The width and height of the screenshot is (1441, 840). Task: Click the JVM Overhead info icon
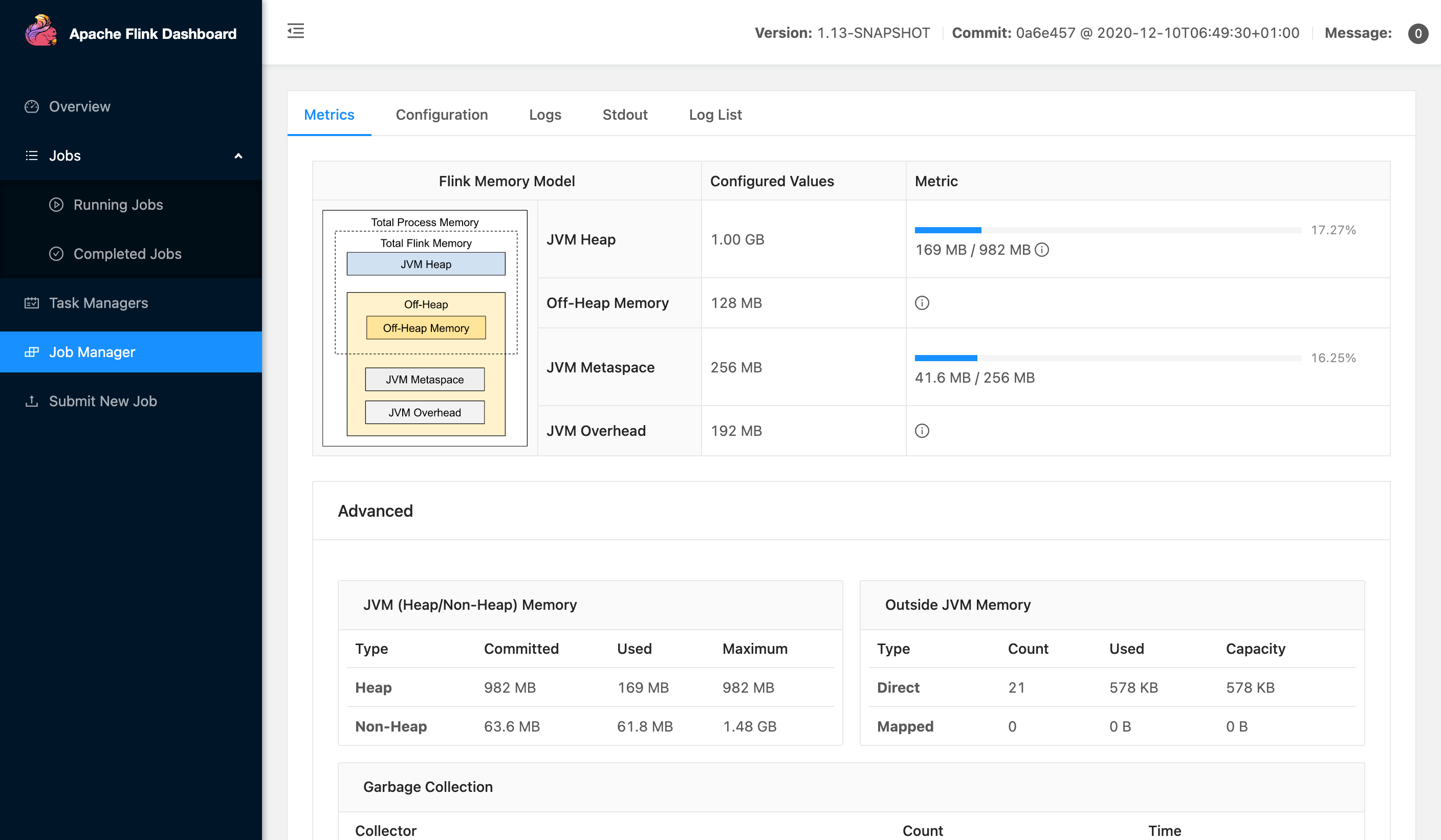click(922, 431)
